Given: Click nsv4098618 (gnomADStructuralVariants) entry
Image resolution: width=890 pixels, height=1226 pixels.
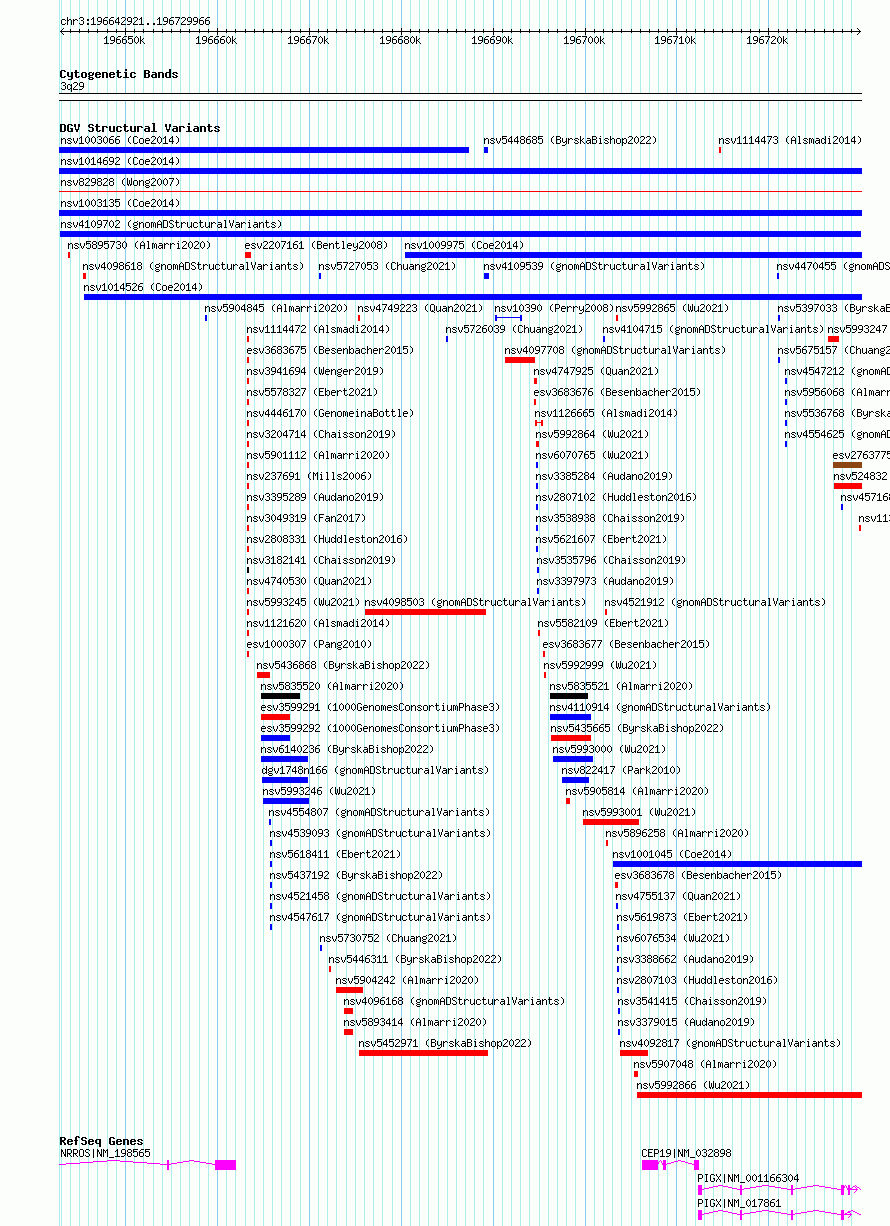Looking at the screenshot, I should (x=193, y=267).
